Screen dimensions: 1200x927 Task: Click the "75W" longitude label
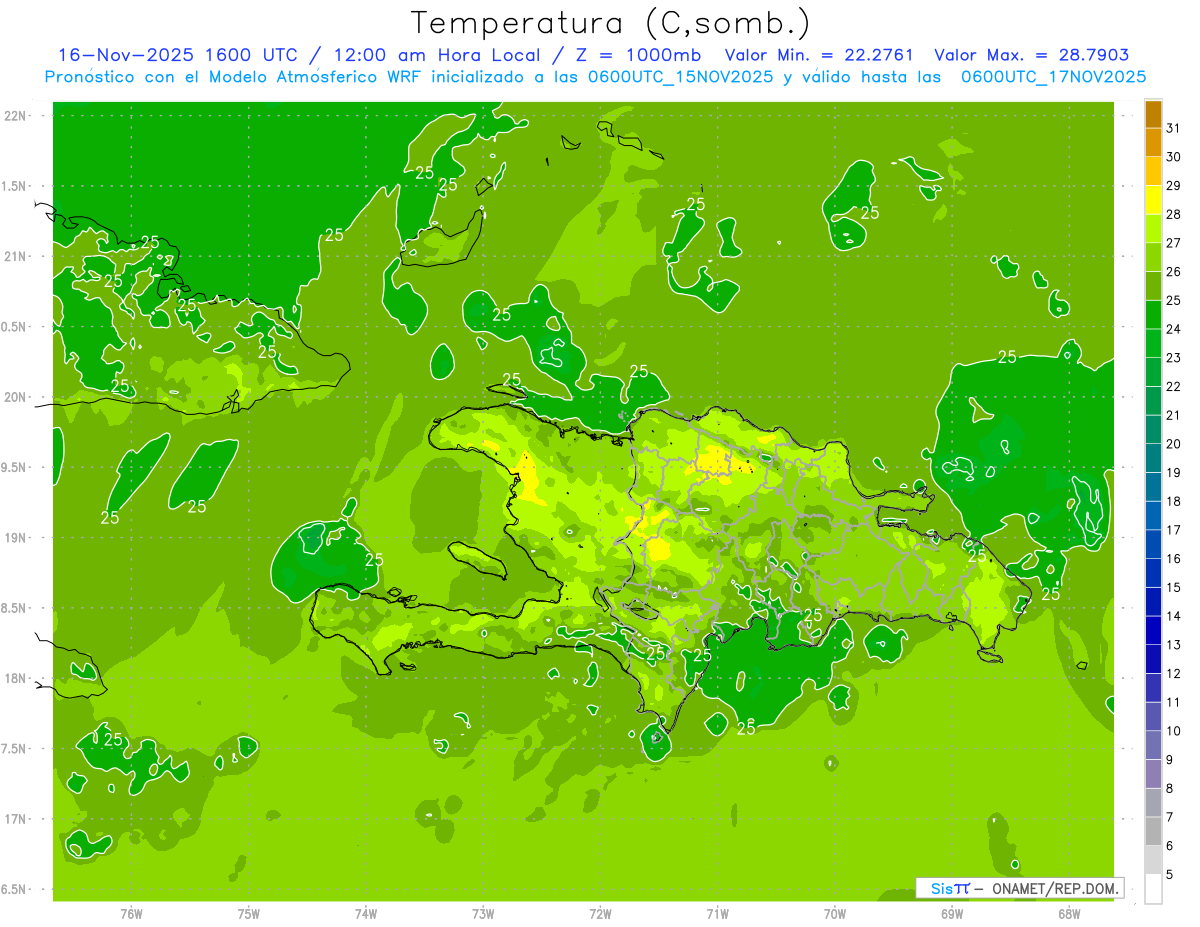pos(249,914)
